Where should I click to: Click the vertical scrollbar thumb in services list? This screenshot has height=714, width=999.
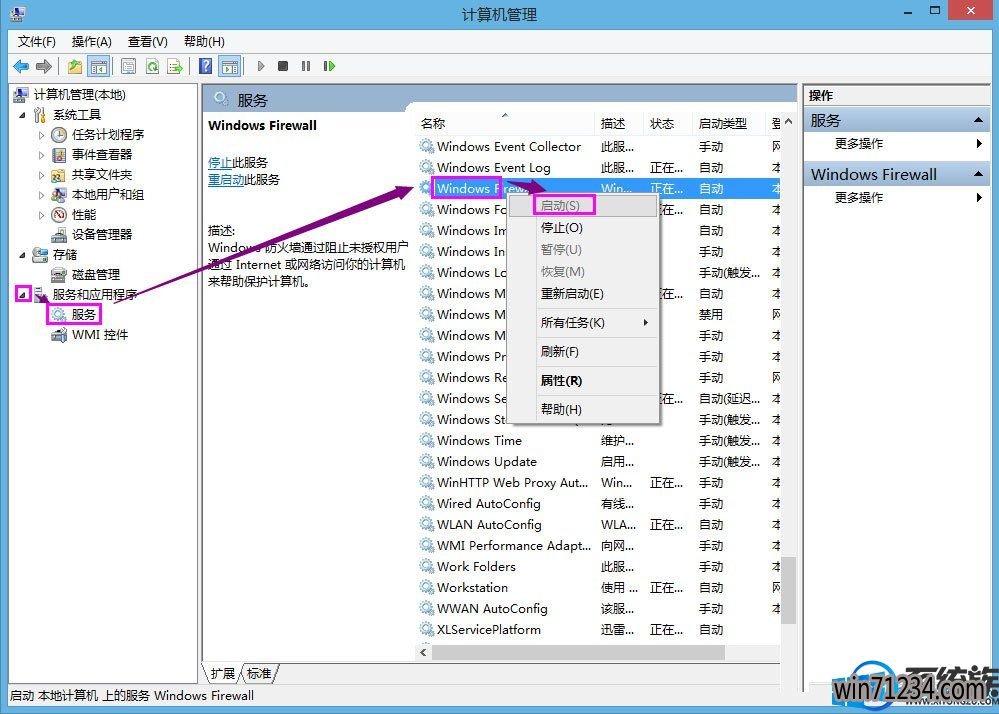788,590
